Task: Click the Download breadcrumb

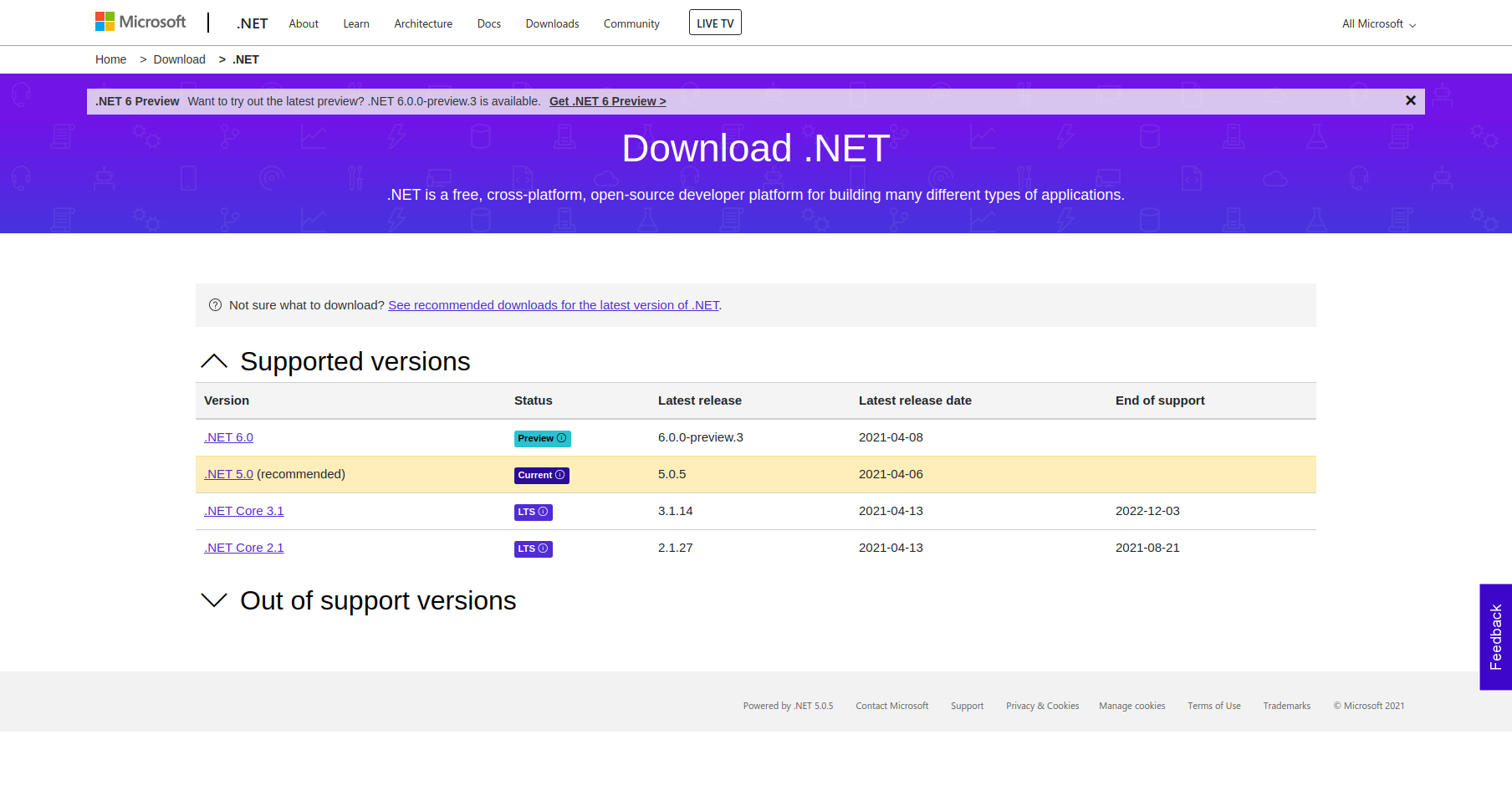Action: [x=179, y=59]
